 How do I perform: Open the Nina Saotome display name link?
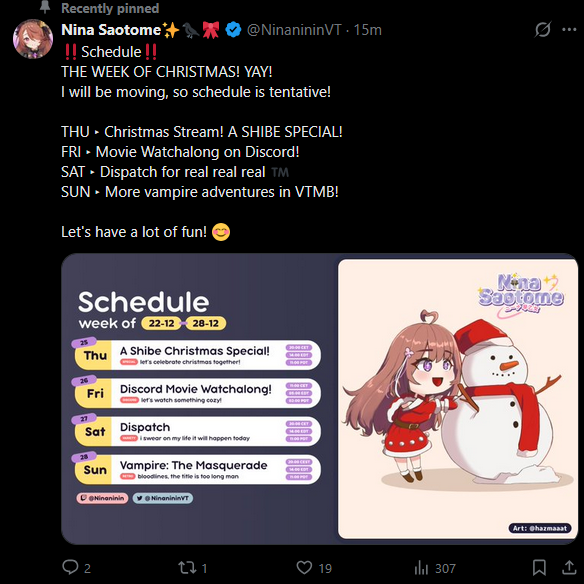pos(111,30)
